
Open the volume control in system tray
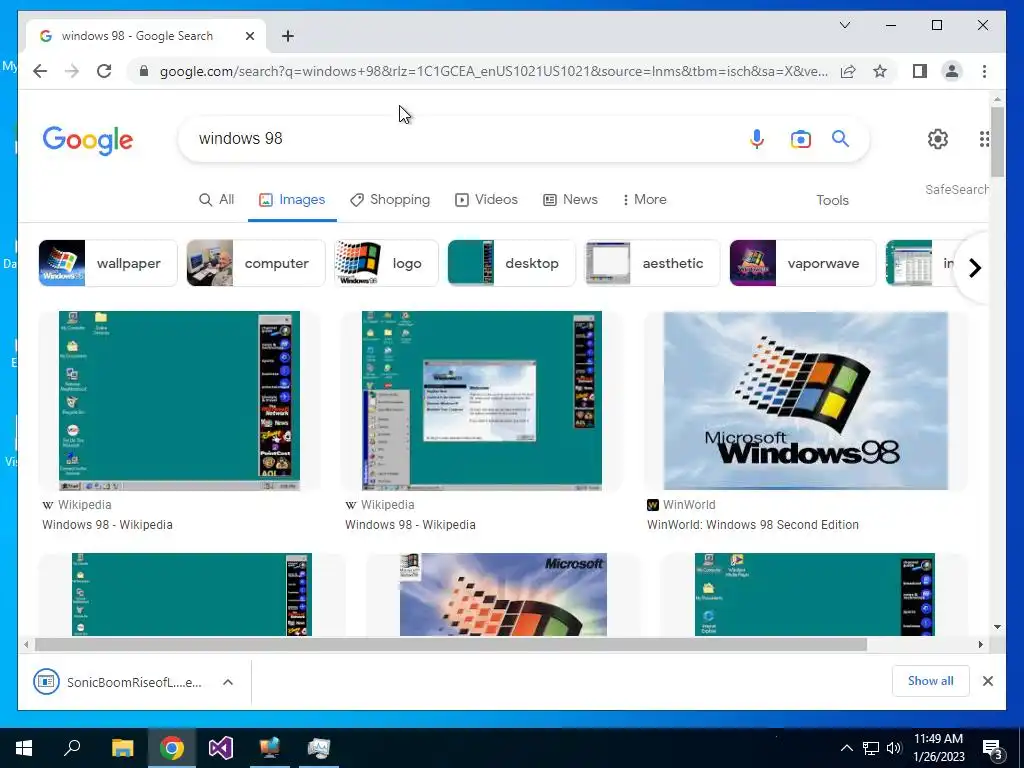tap(894, 748)
